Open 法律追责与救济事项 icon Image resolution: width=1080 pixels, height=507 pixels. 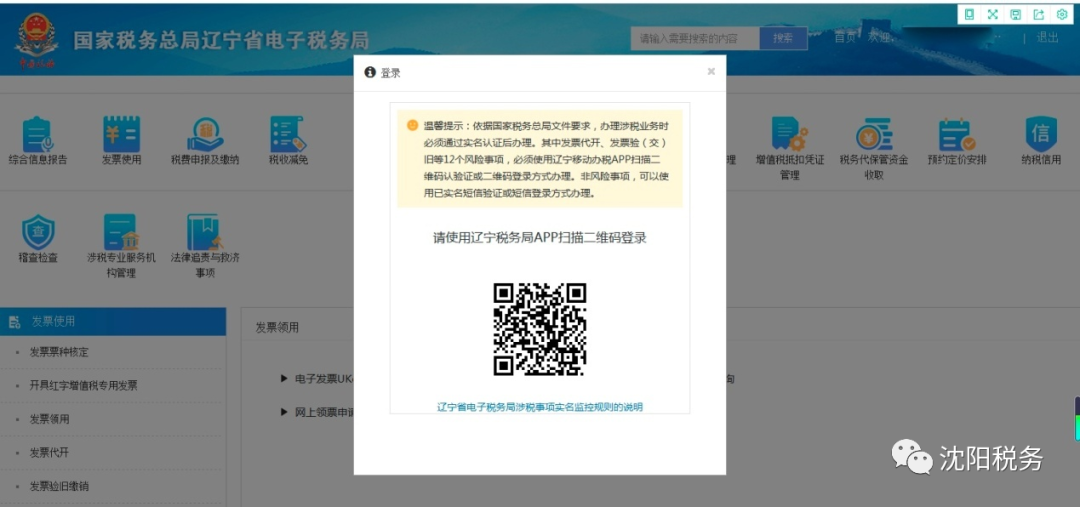click(205, 232)
